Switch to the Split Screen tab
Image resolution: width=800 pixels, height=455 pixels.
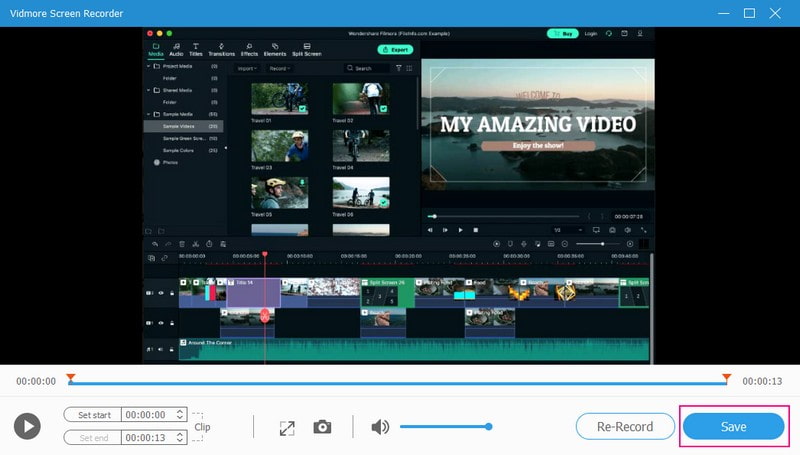[305, 50]
